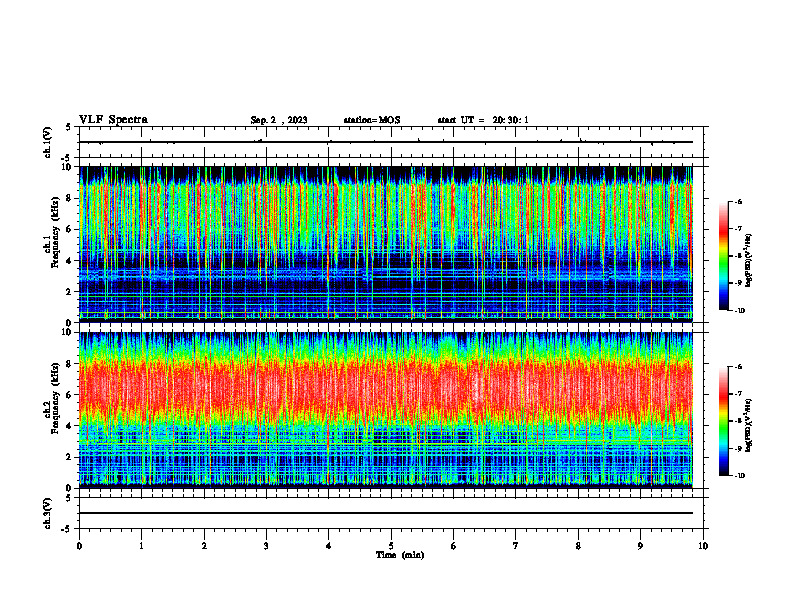Click the "ch.3(V)" axis label

pos(48,513)
